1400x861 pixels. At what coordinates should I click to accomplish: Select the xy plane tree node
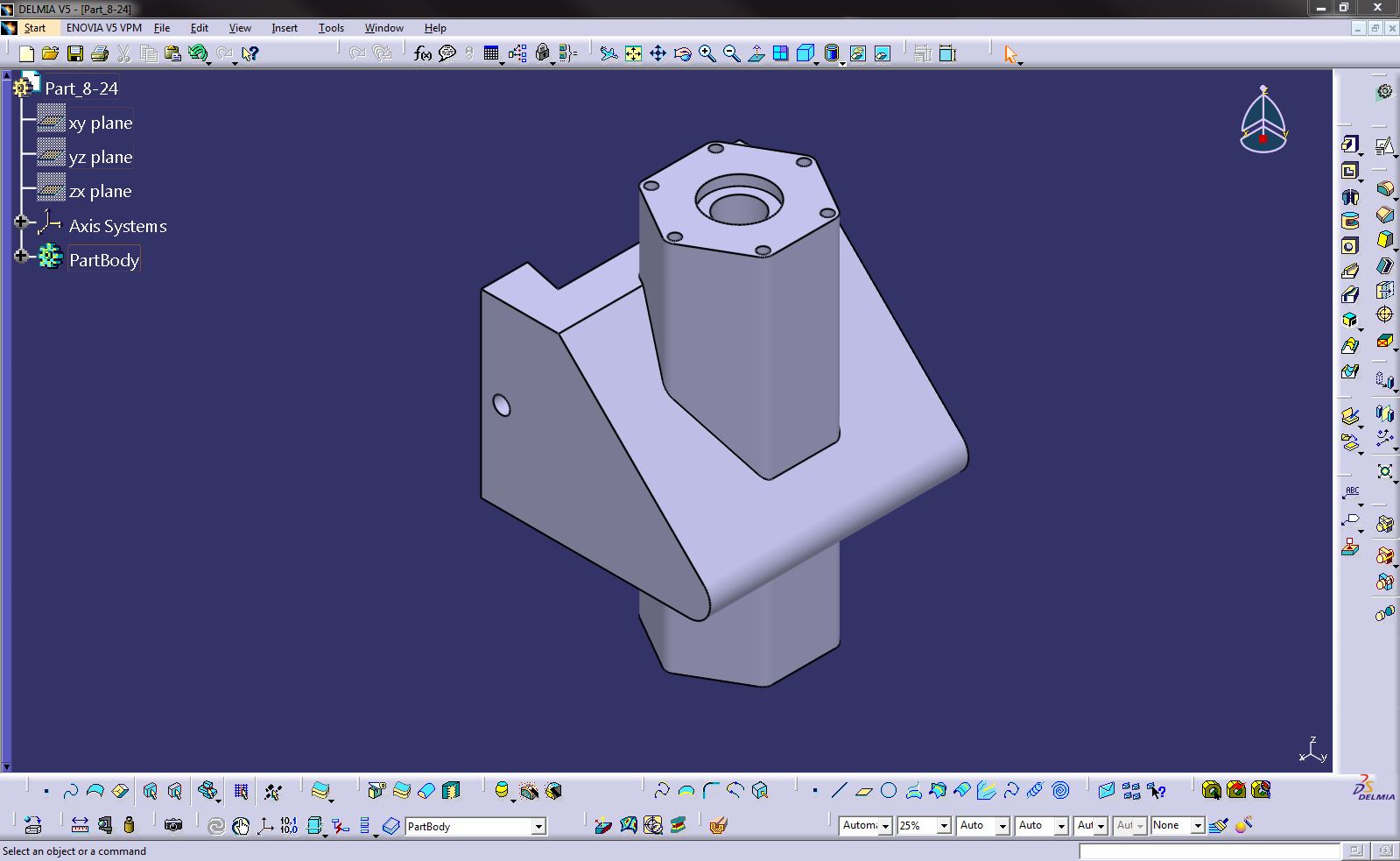(101, 123)
